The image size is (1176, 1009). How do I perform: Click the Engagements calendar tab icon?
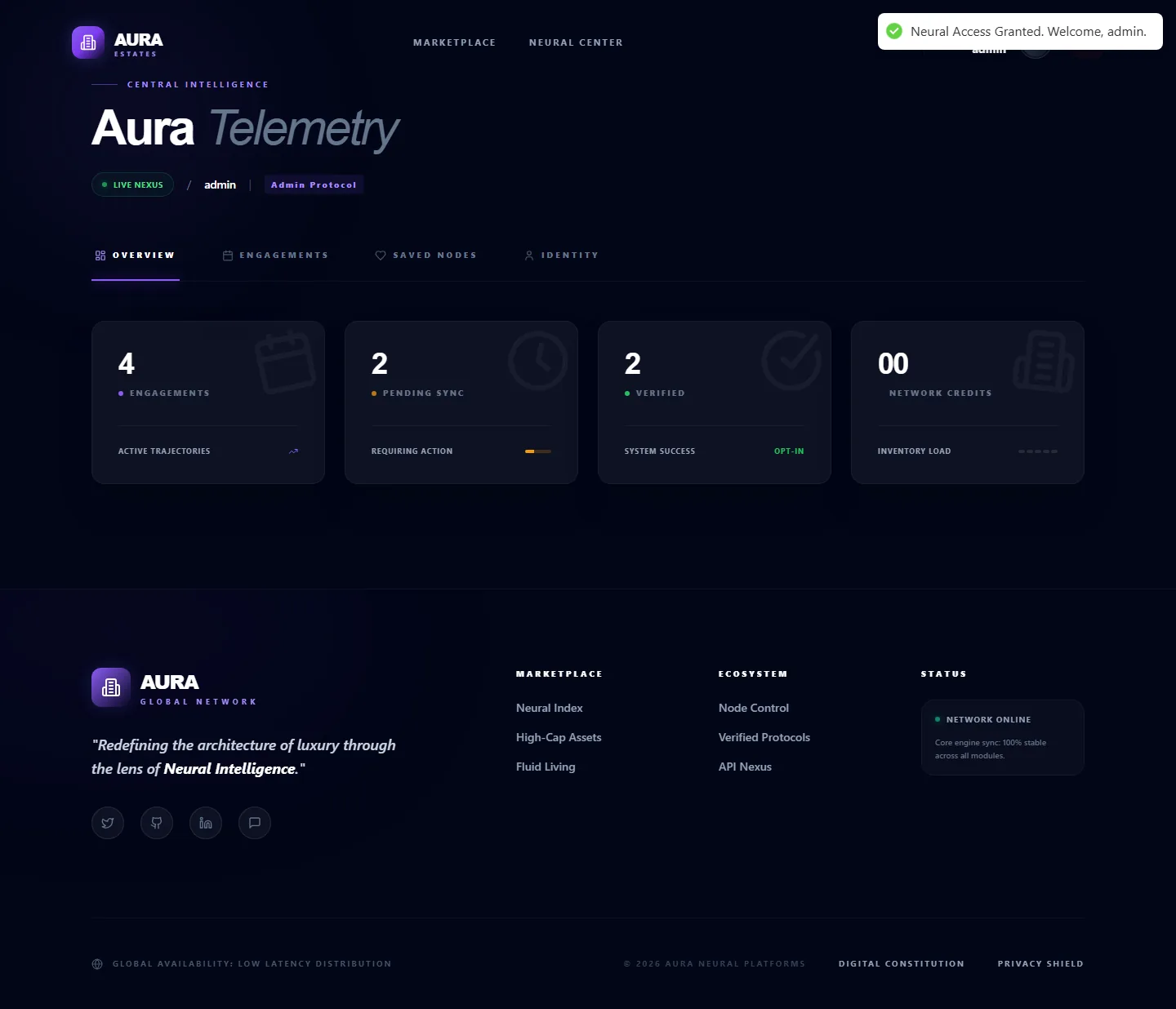[228, 256]
